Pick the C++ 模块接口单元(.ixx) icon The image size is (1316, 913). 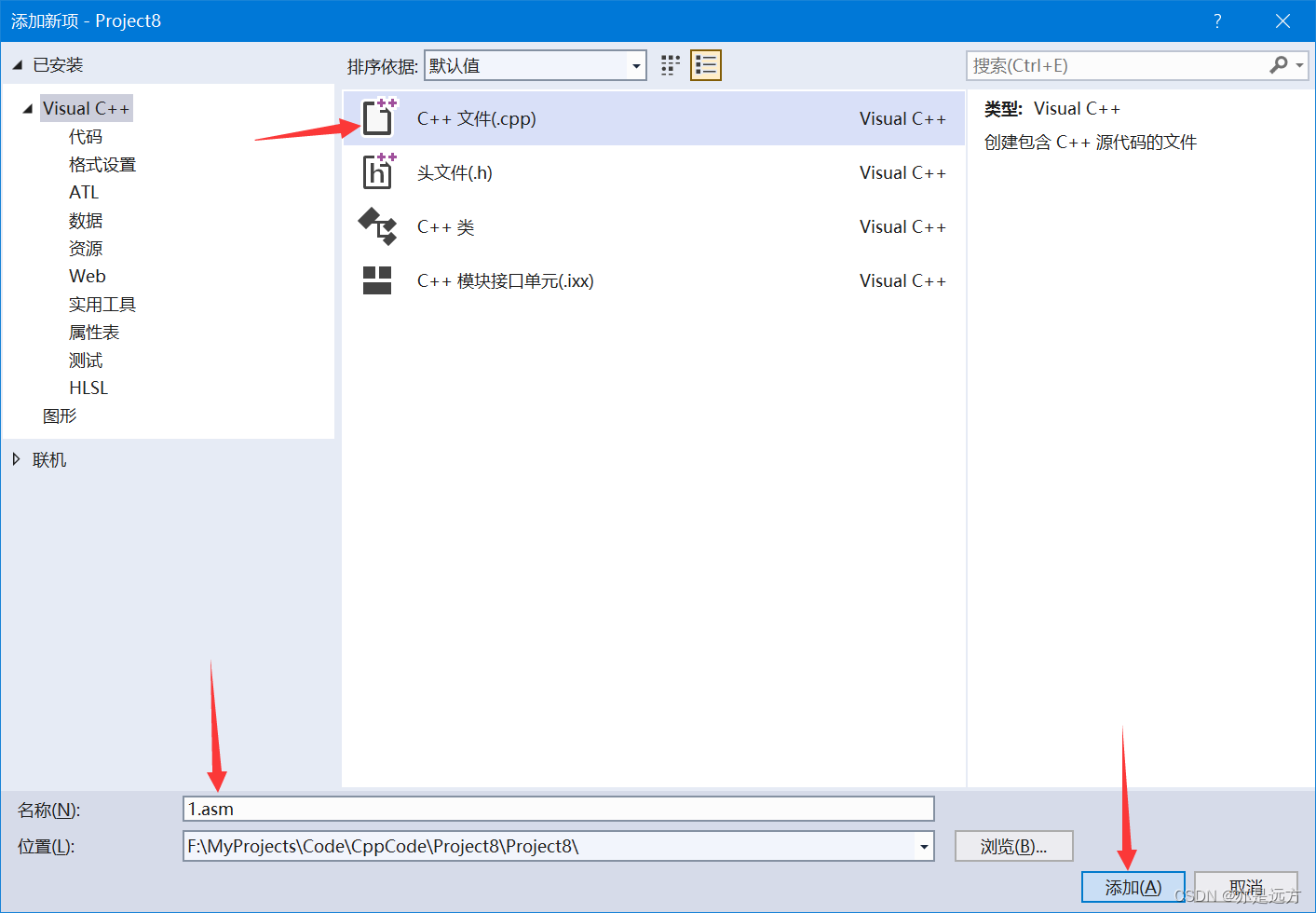[377, 280]
